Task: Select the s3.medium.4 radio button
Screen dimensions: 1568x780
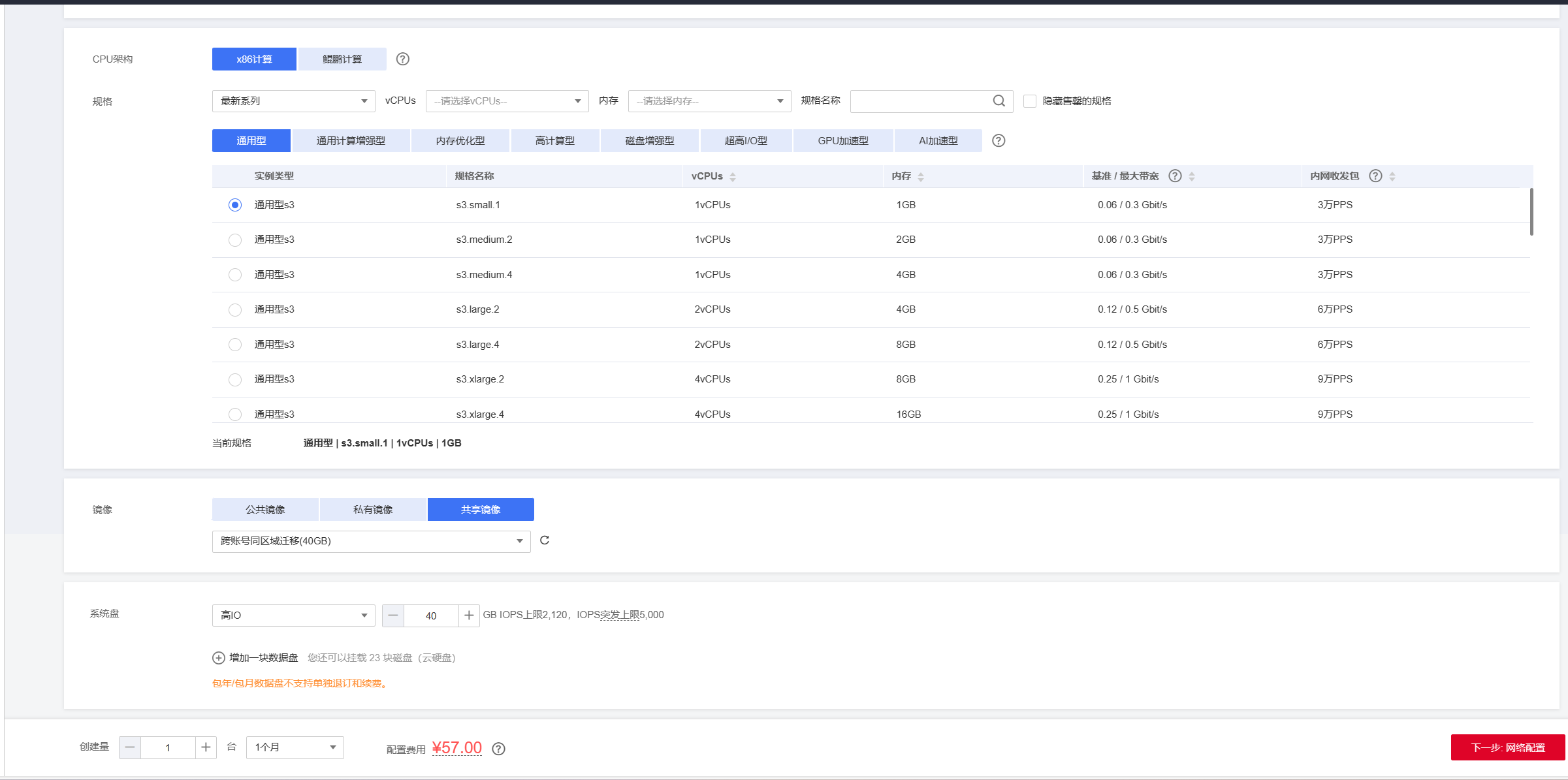Action: point(235,275)
